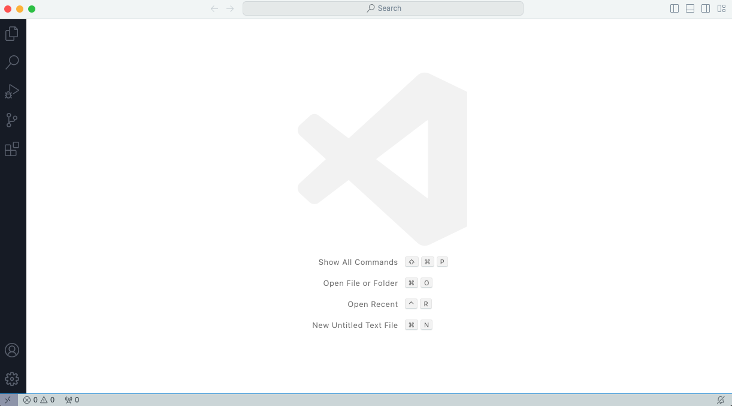Open the errors and warnings status entry

pyautogui.click(x=39, y=400)
